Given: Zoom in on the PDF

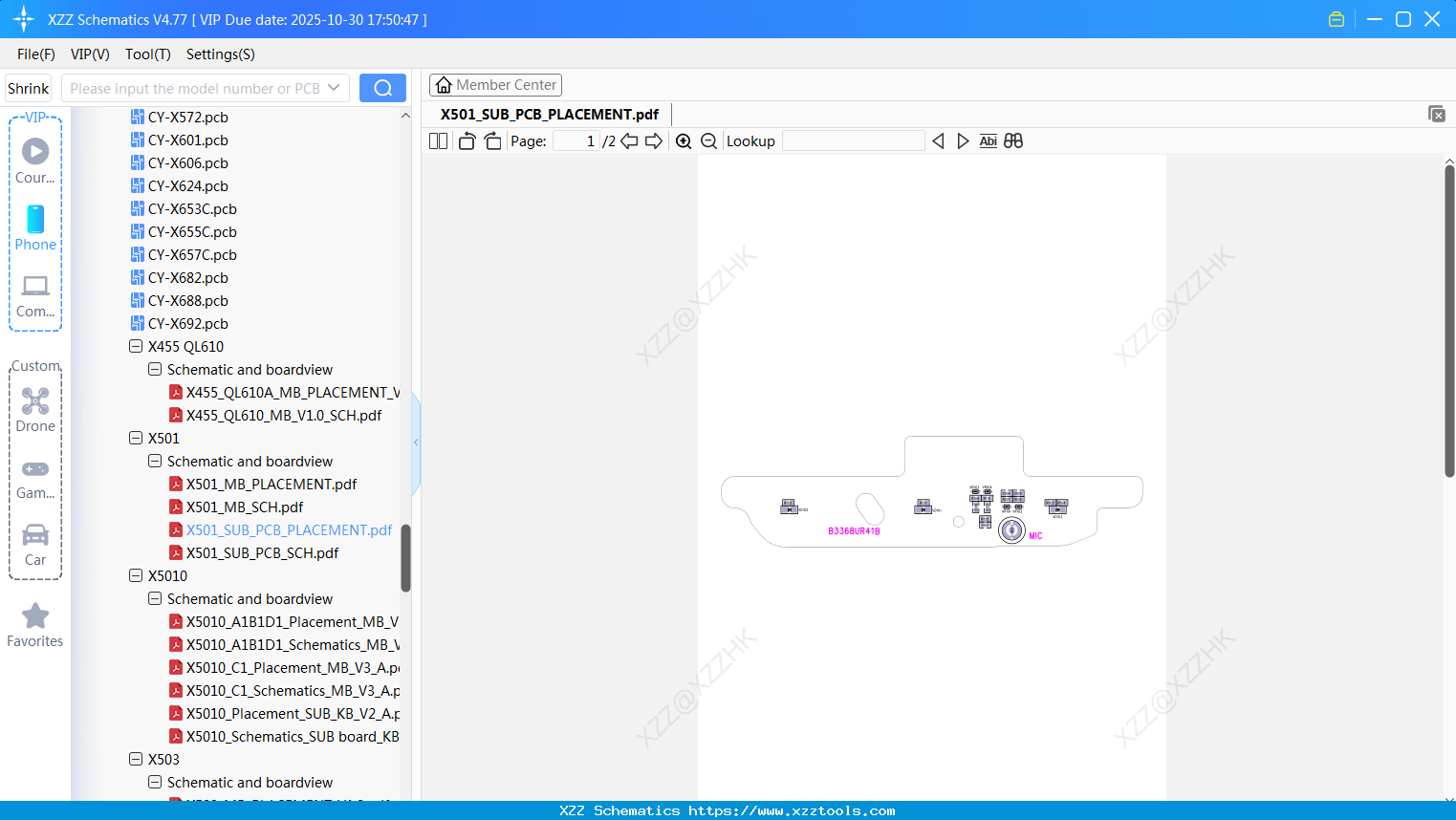Looking at the screenshot, I should pos(684,140).
